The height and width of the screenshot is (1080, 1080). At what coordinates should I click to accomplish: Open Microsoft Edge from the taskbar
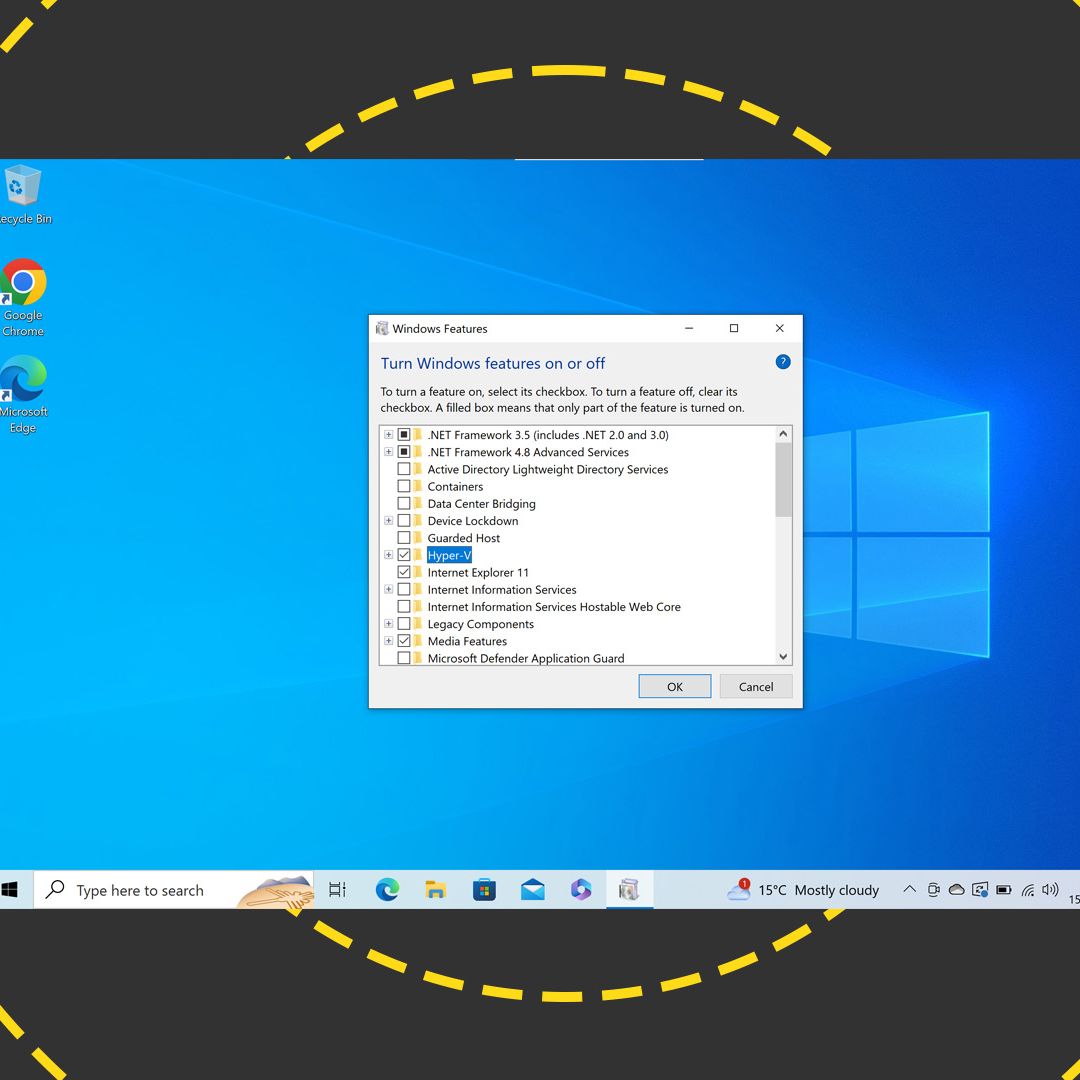point(386,889)
